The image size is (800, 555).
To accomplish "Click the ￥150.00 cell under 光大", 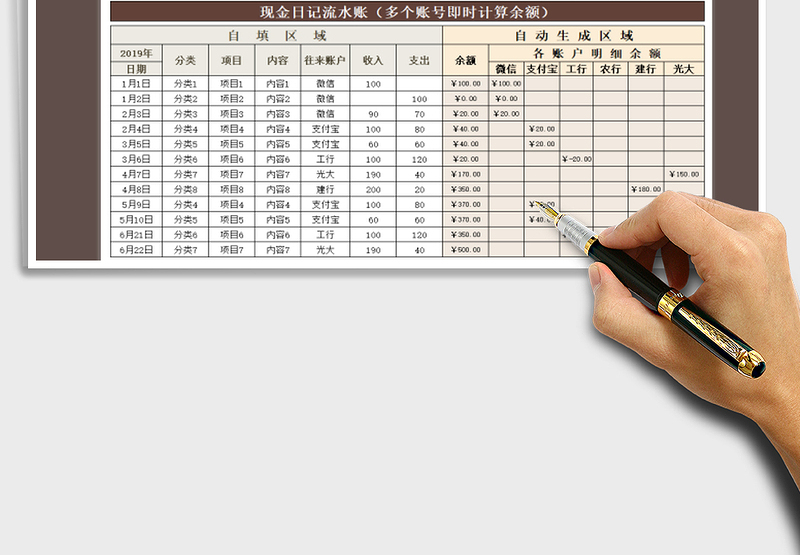I will coord(684,174).
